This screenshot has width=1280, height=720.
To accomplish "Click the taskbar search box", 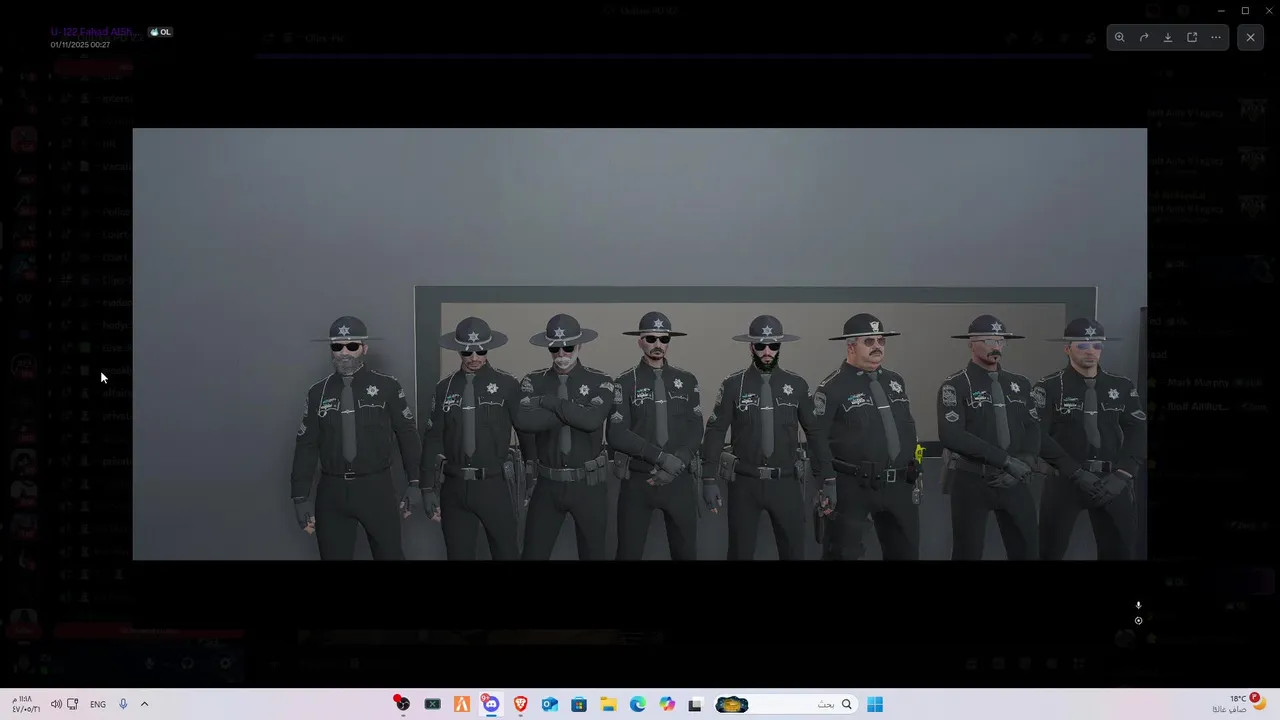I will point(785,704).
